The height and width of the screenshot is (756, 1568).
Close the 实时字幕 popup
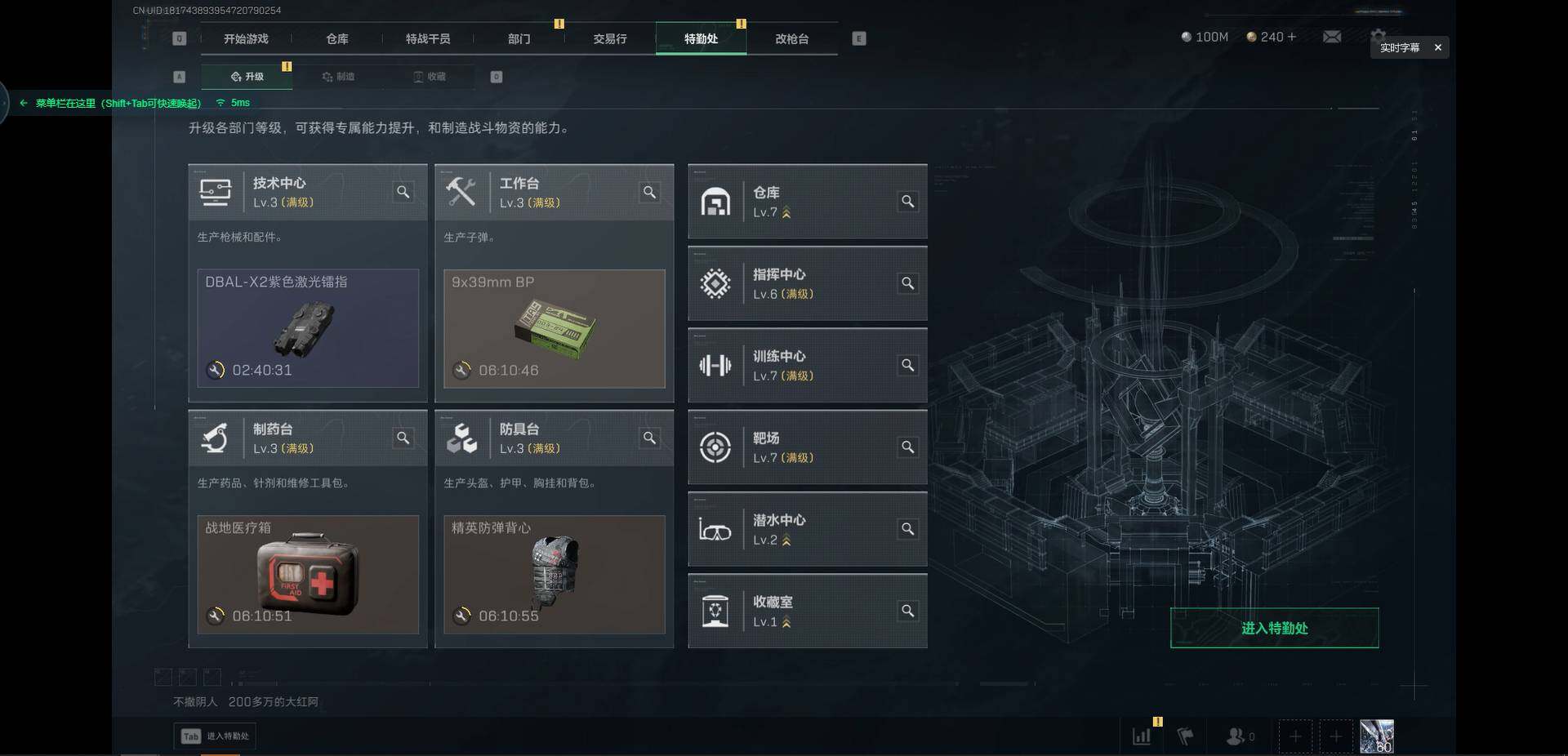pos(1438,47)
